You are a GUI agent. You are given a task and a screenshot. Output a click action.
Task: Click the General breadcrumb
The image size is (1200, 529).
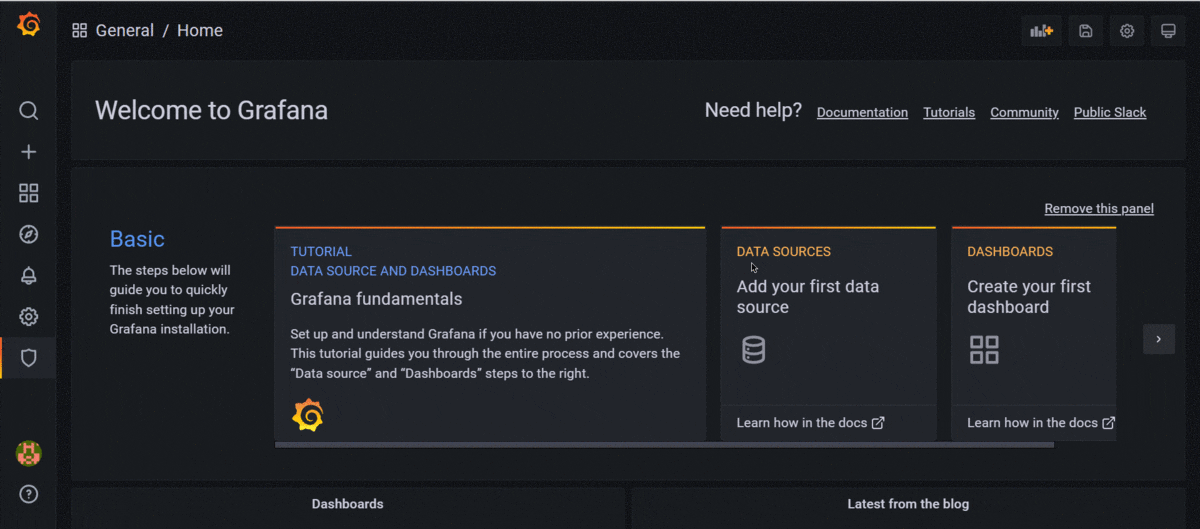[x=125, y=31]
